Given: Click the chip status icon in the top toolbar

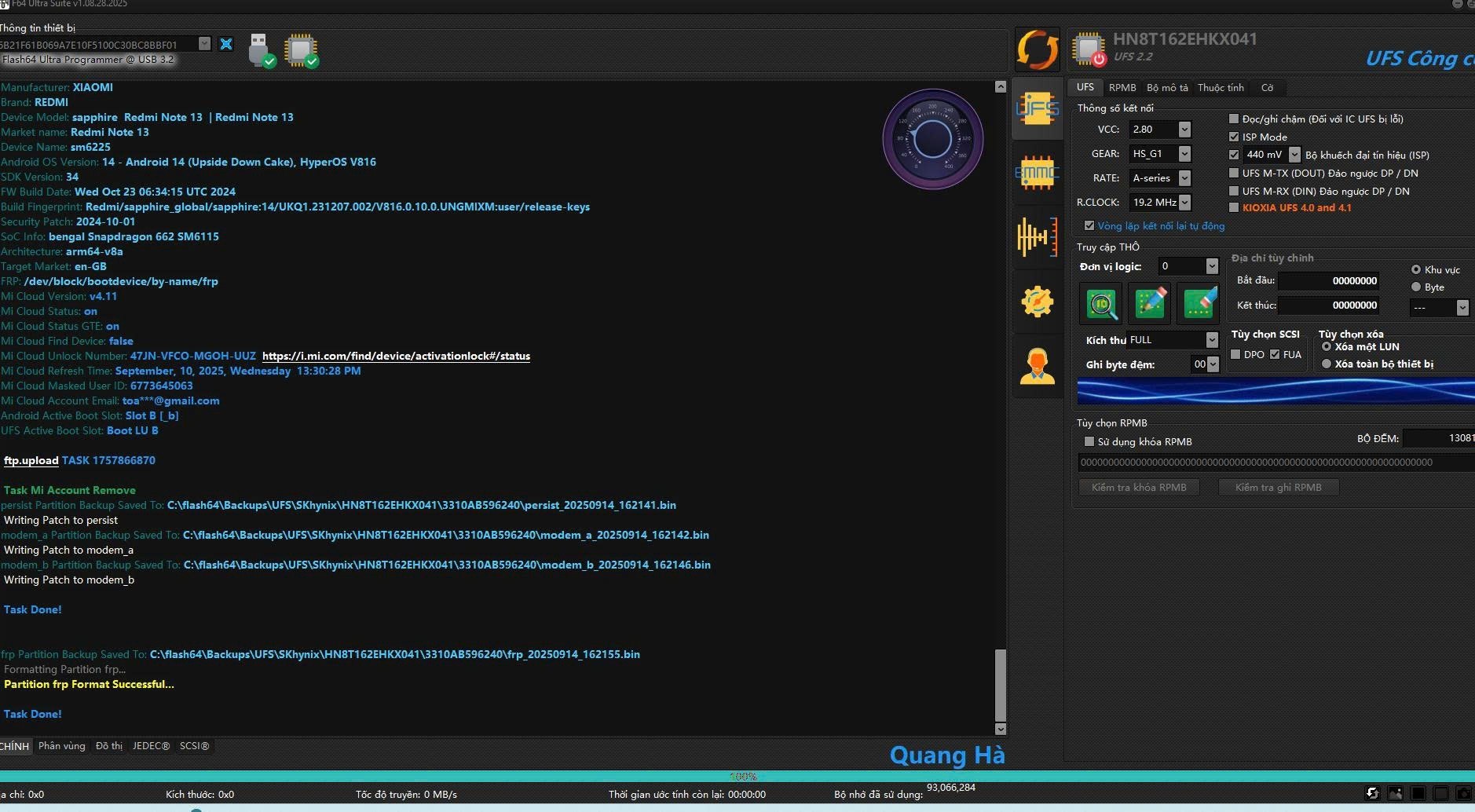Looking at the screenshot, I should pyautogui.click(x=302, y=50).
